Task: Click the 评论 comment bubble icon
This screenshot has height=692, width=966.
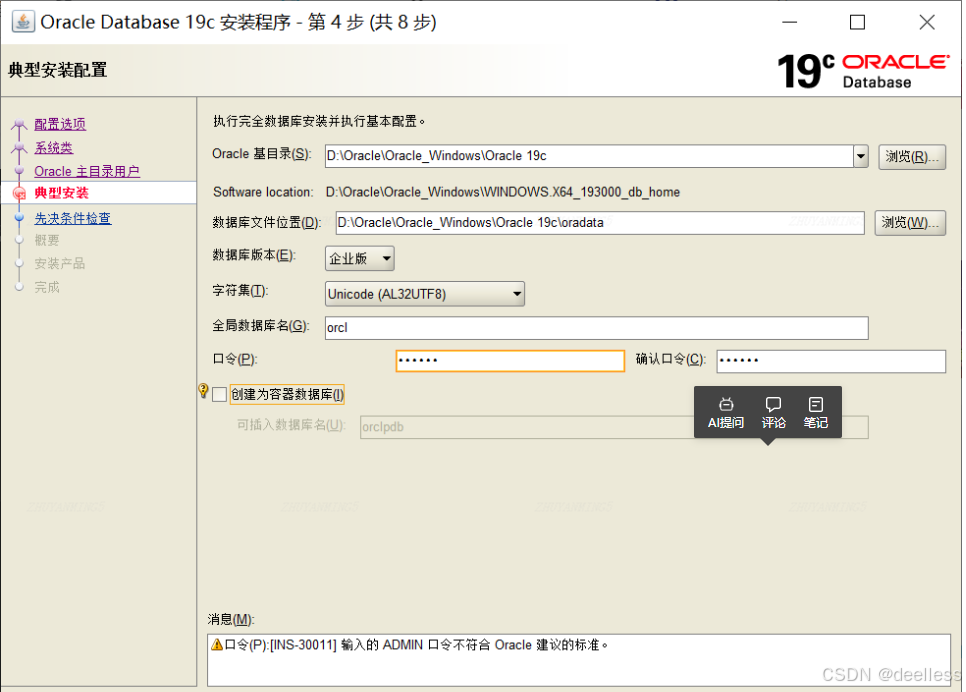Action: pyautogui.click(x=773, y=404)
